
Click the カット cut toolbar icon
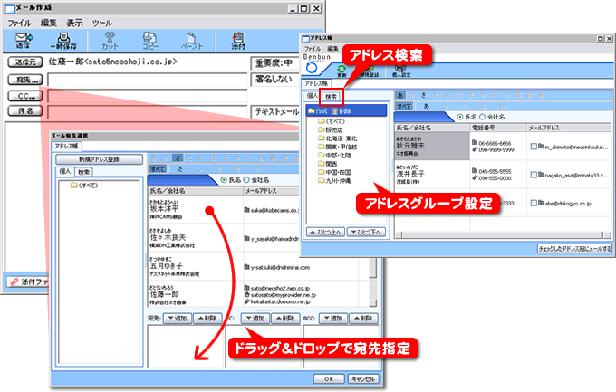(110, 41)
